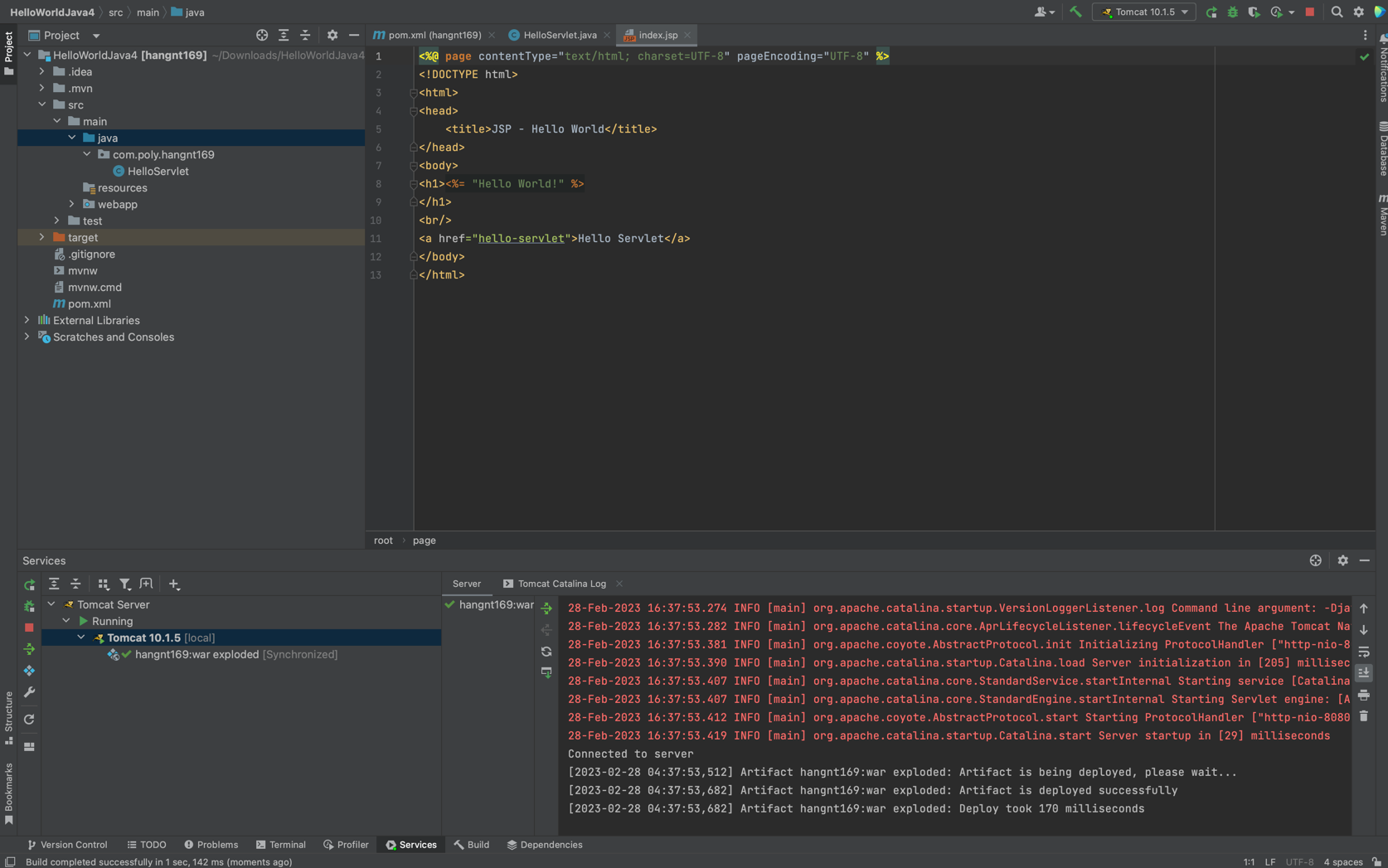The height and width of the screenshot is (868, 1388).
Task: Expand External Libraries node
Action: 27,320
